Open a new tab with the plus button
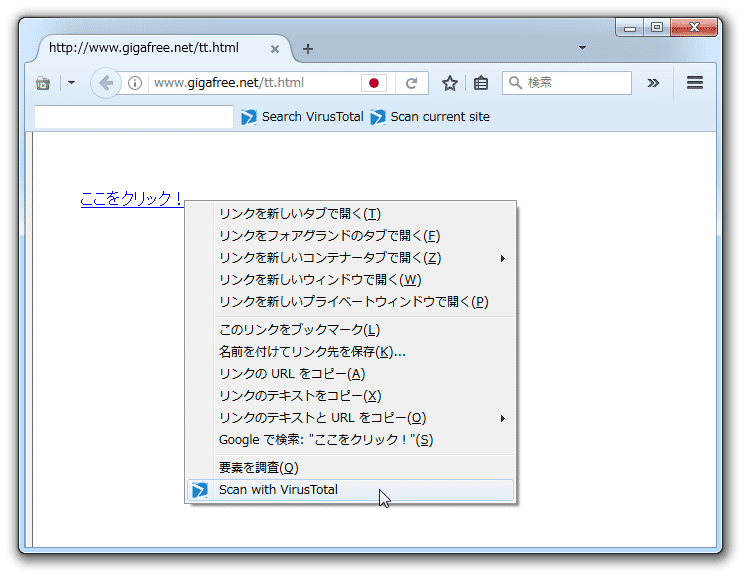This screenshot has width=744, height=576. (308, 49)
